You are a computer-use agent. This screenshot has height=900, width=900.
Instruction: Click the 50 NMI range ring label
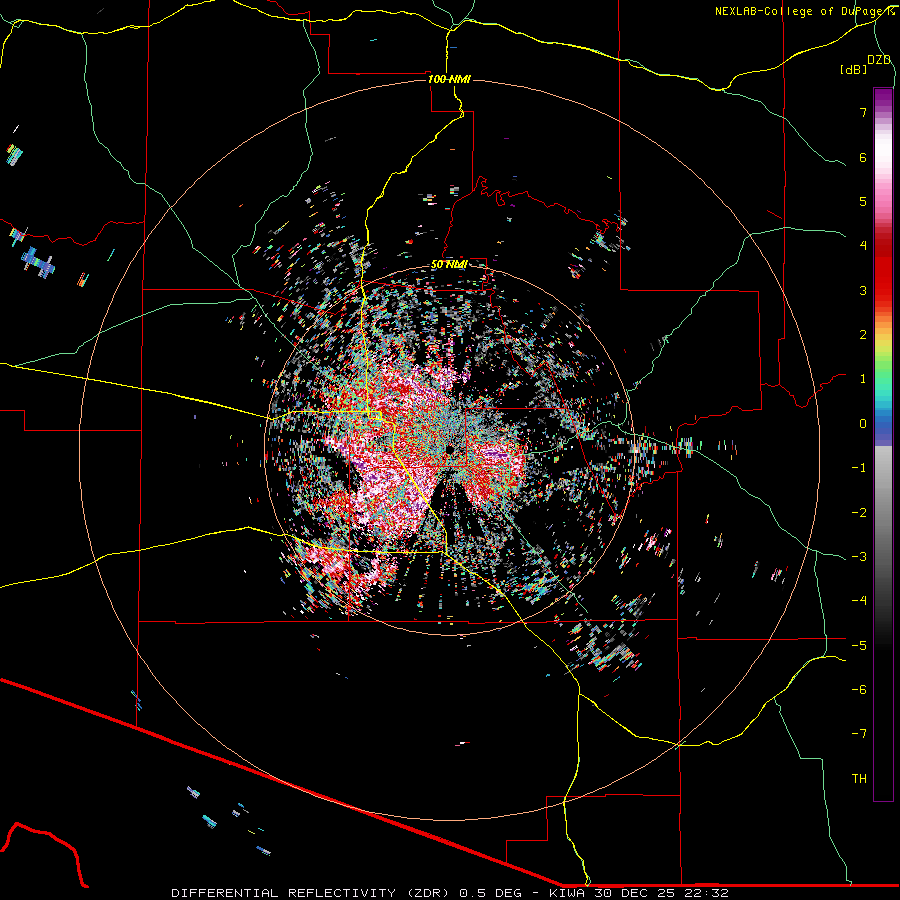point(449,264)
